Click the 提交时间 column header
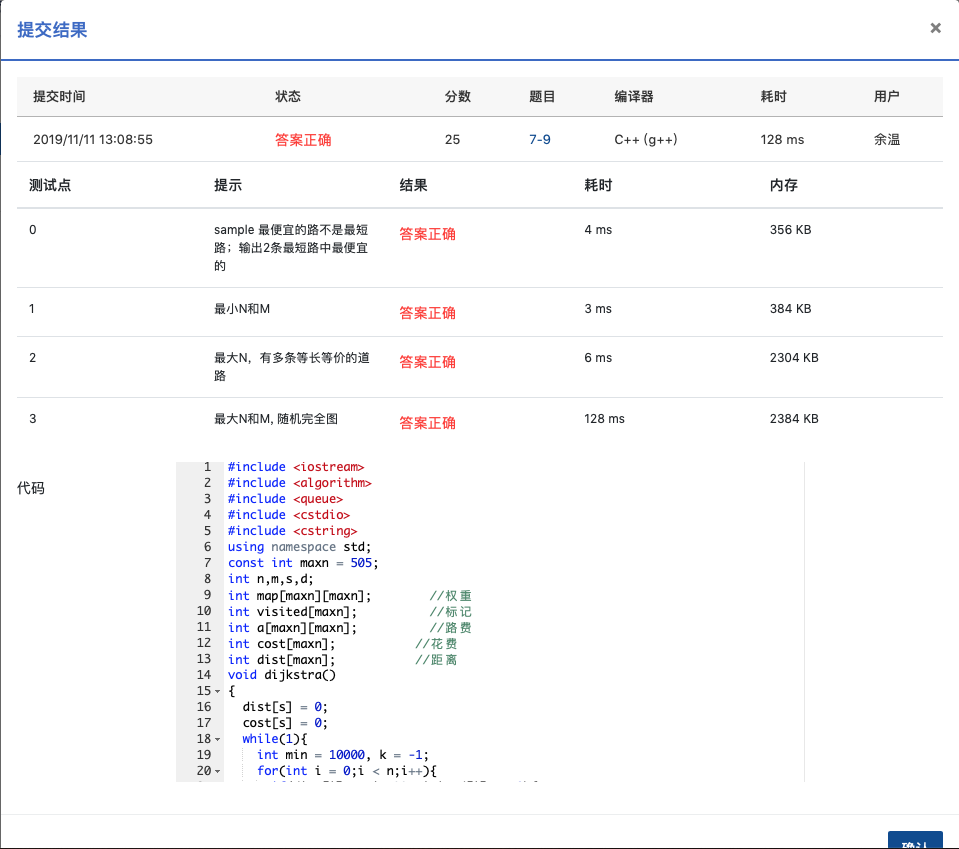This screenshot has width=959, height=849. tap(59, 96)
